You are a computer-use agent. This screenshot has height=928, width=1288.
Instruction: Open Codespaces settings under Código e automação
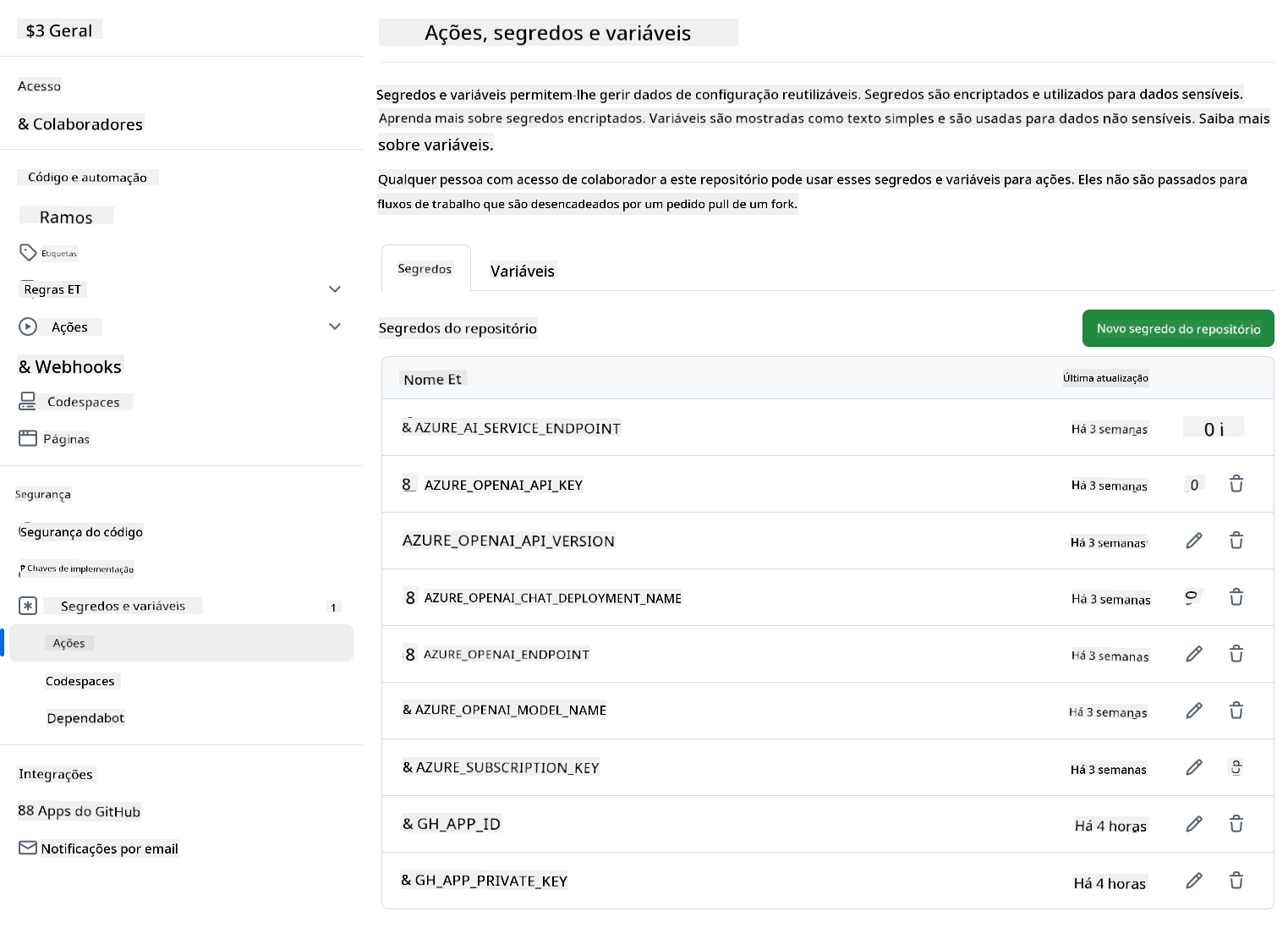coord(84,402)
